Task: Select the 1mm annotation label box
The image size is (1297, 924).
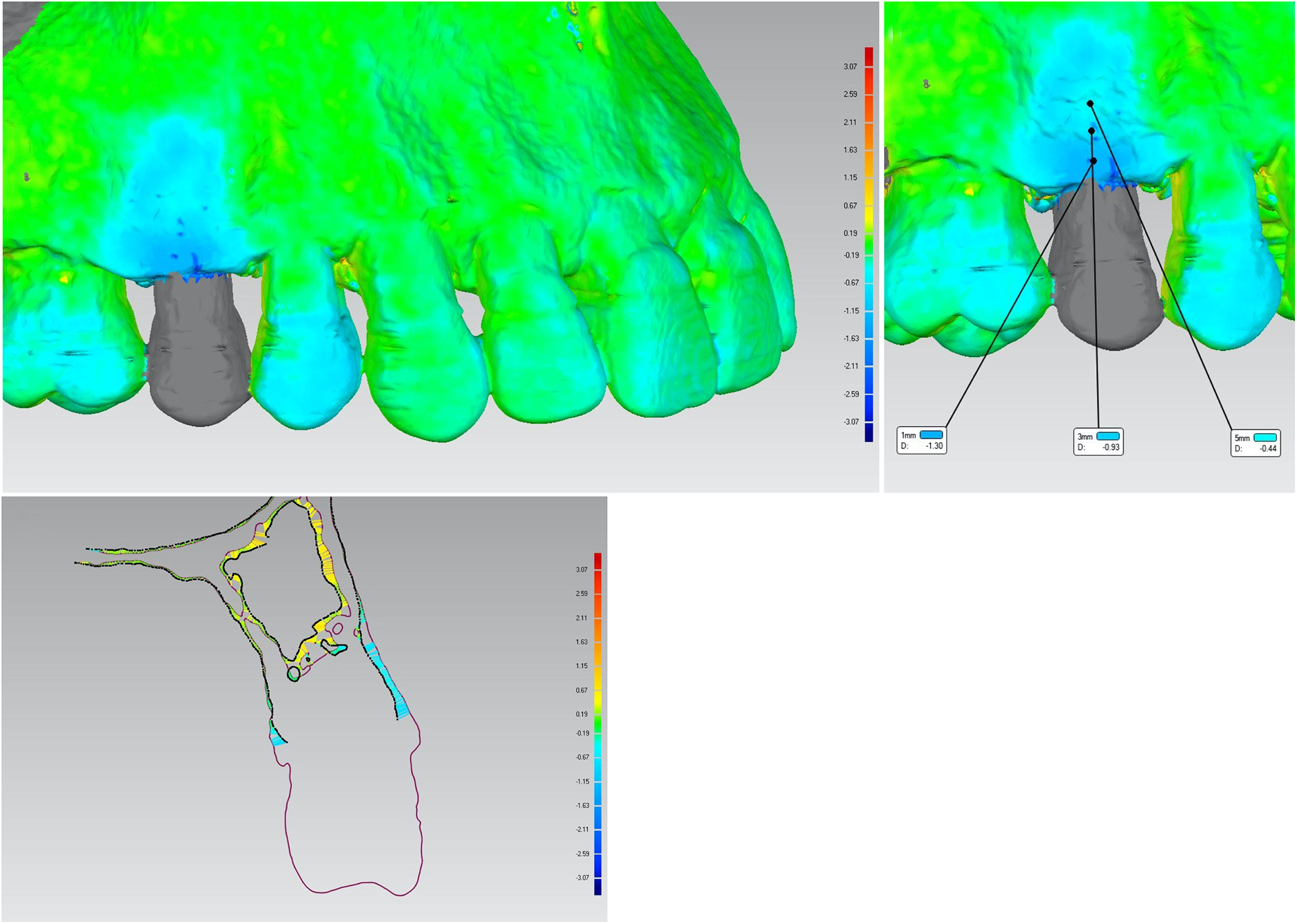Action: [x=921, y=440]
